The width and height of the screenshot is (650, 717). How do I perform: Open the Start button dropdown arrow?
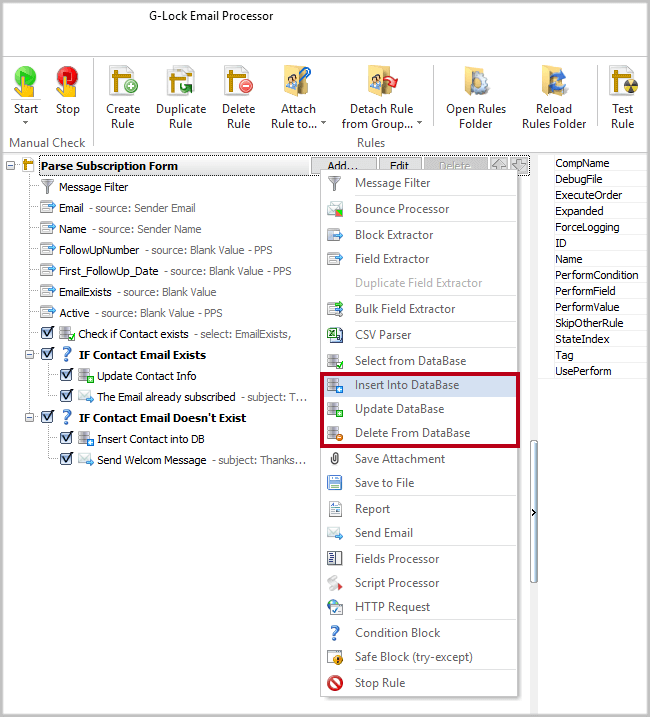26,123
